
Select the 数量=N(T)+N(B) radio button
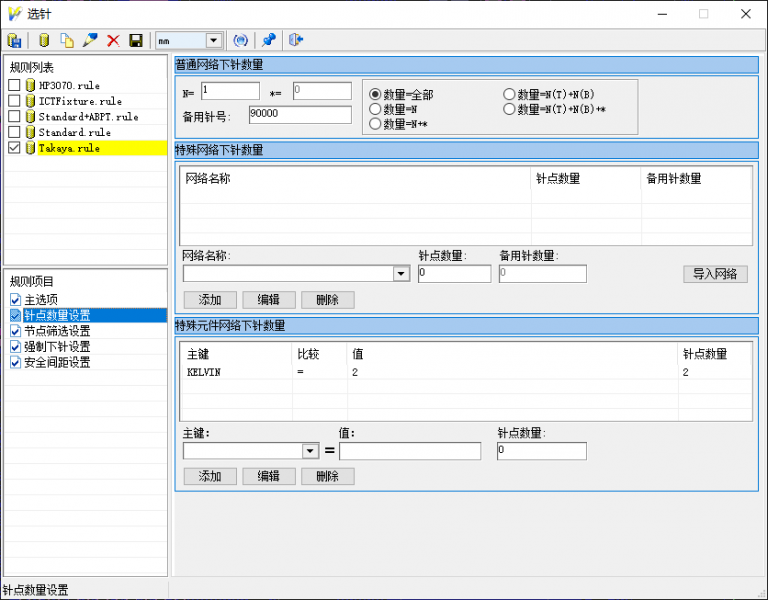(509, 94)
